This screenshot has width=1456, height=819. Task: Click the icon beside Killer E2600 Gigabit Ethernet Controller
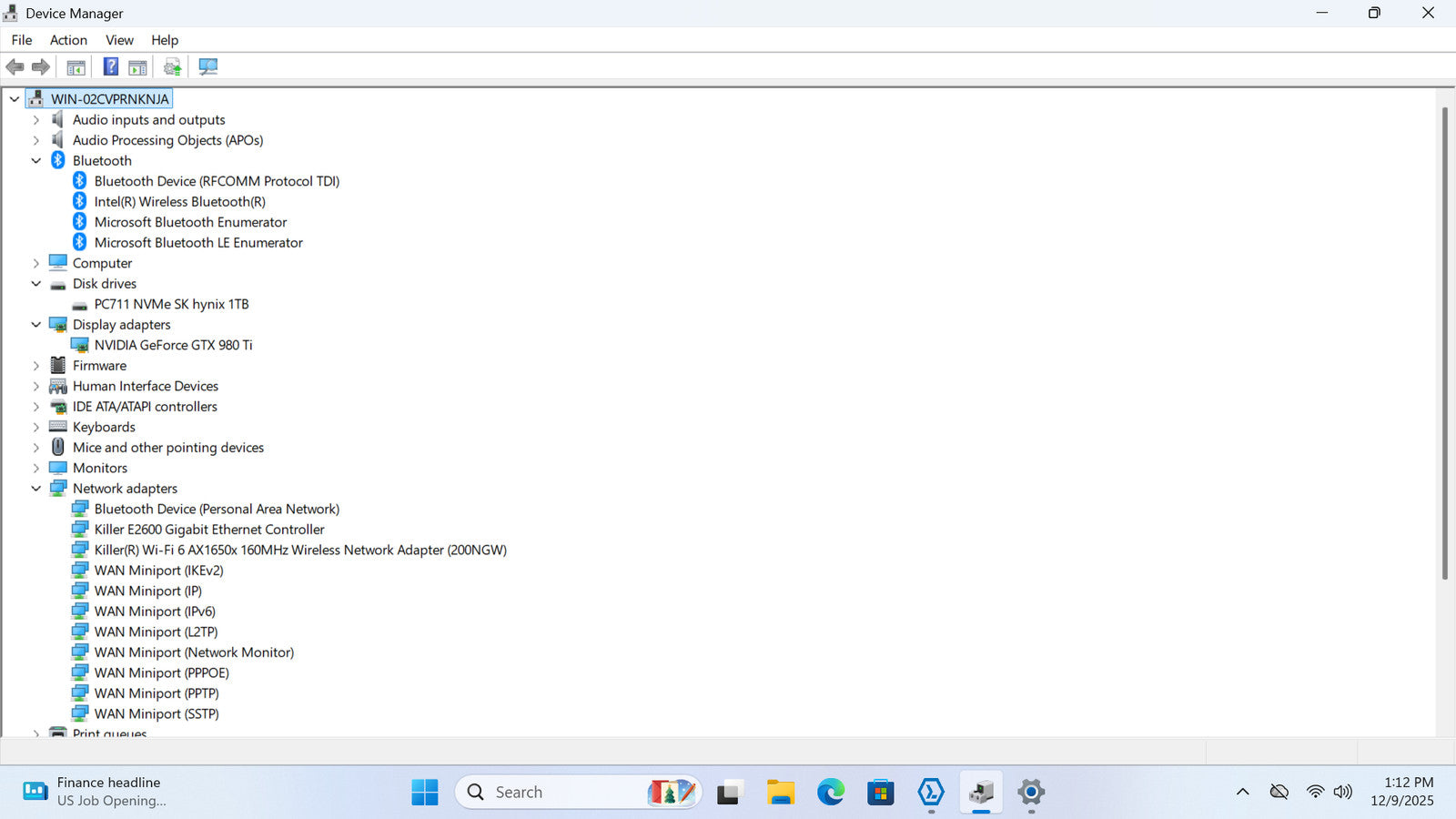pyautogui.click(x=80, y=529)
